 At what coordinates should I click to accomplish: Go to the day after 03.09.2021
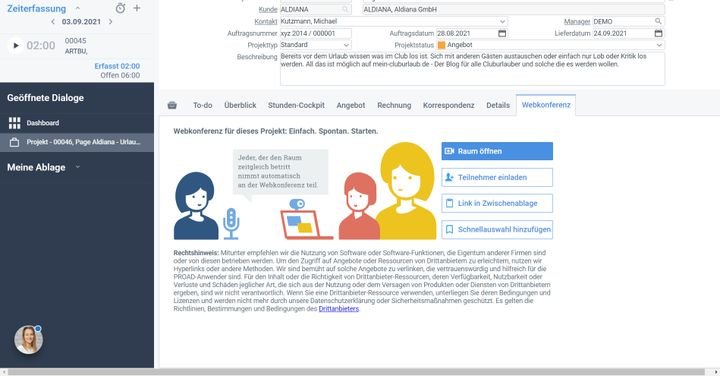[x=110, y=22]
